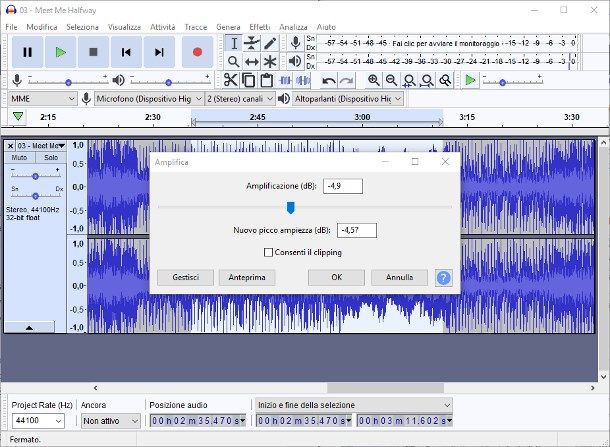Viewport: 610px width, 447px height.
Task: Click the Amplificazione (dB) input field
Action: (343, 186)
